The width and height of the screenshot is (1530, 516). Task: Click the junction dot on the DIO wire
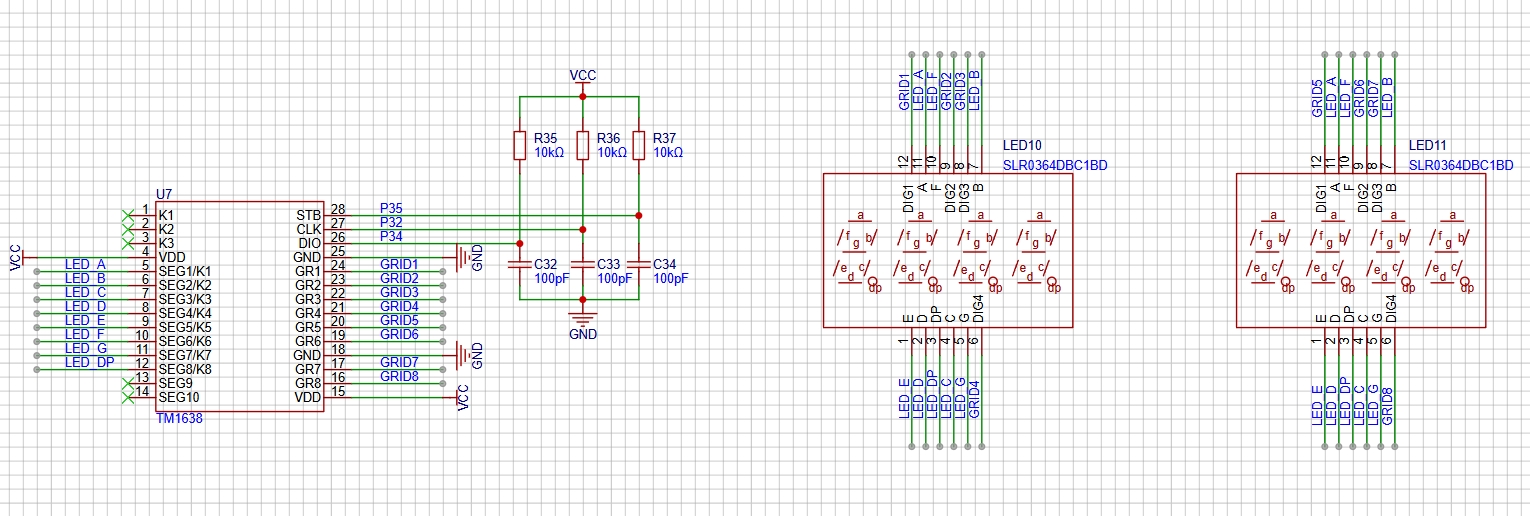coord(519,243)
